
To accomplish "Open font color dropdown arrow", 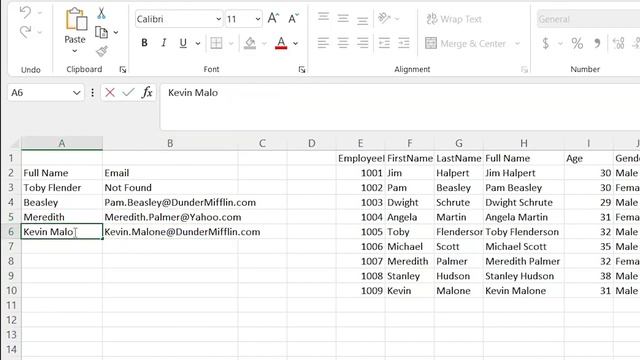I will (x=296, y=43).
